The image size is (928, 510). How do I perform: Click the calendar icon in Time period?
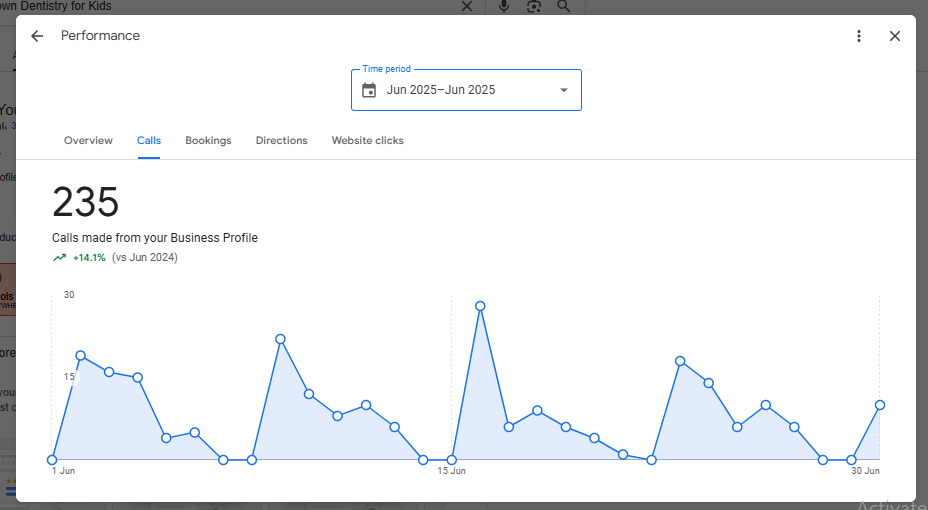pos(369,90)
